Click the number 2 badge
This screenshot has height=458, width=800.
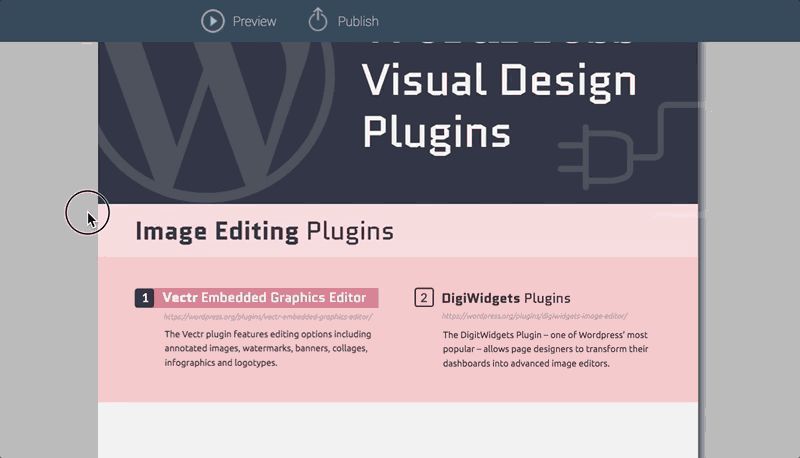pyautogui.click(x=424, y=298)
